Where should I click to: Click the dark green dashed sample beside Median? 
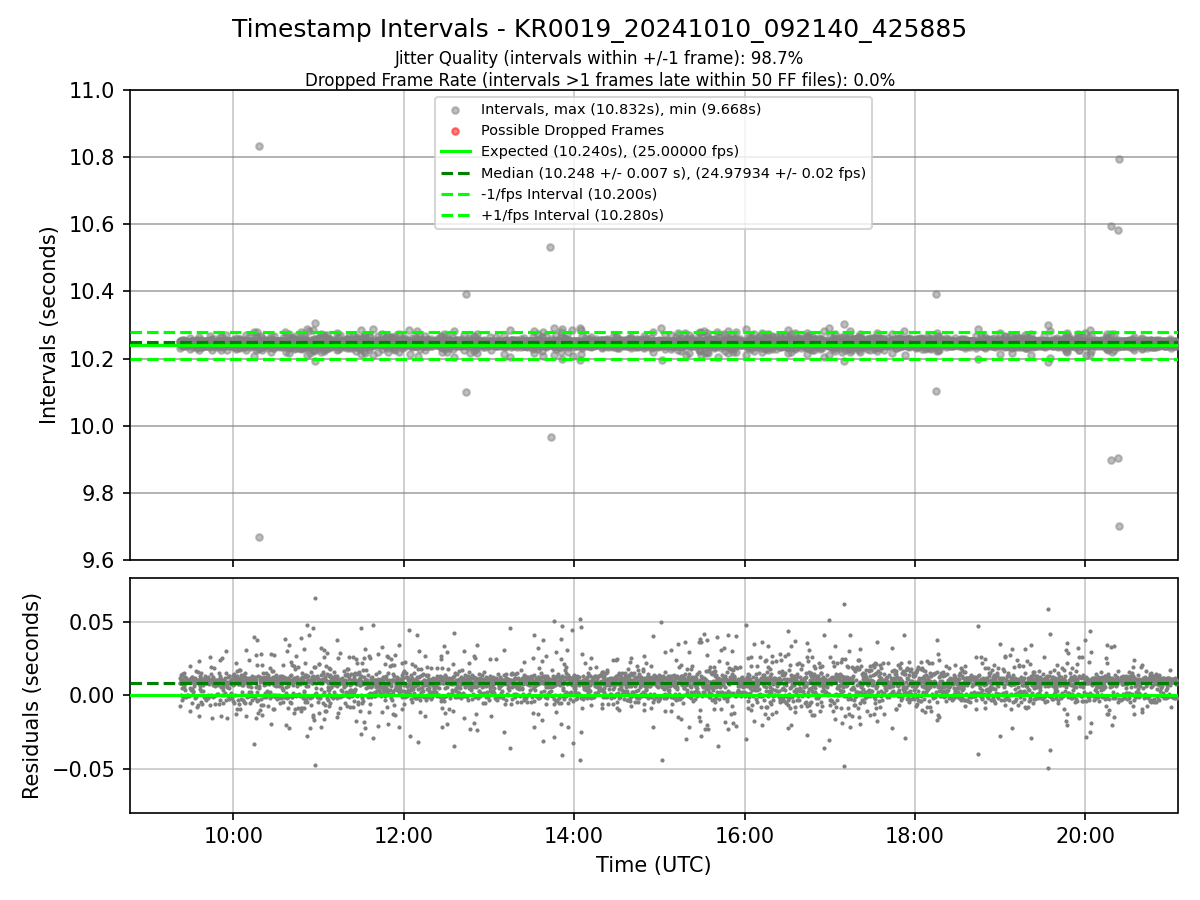click(456, 173)
